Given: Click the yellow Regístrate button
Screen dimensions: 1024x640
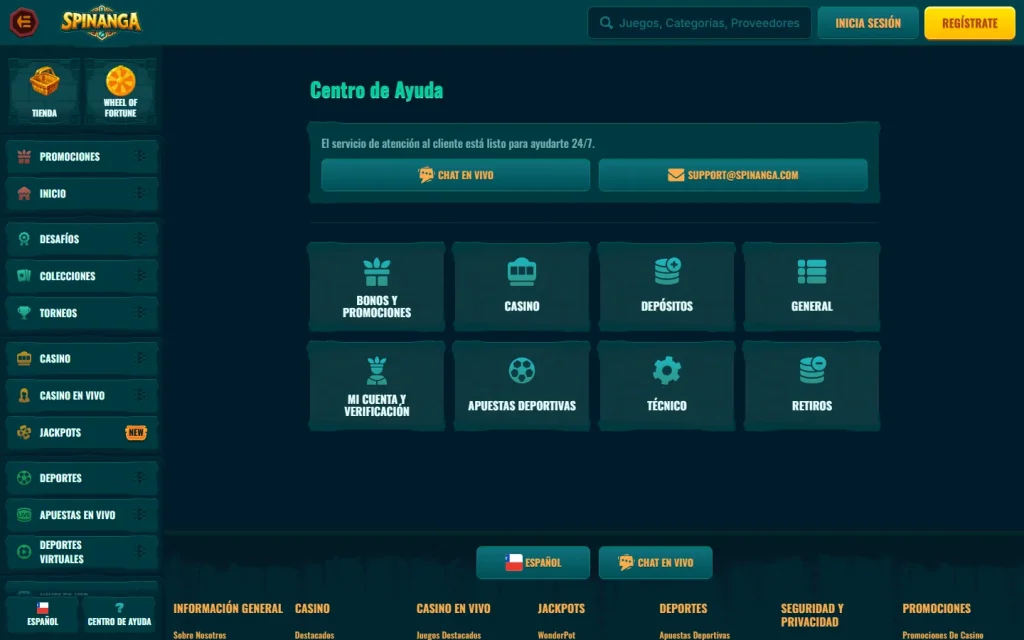Looking at the screenshot, I should point(970,23).
